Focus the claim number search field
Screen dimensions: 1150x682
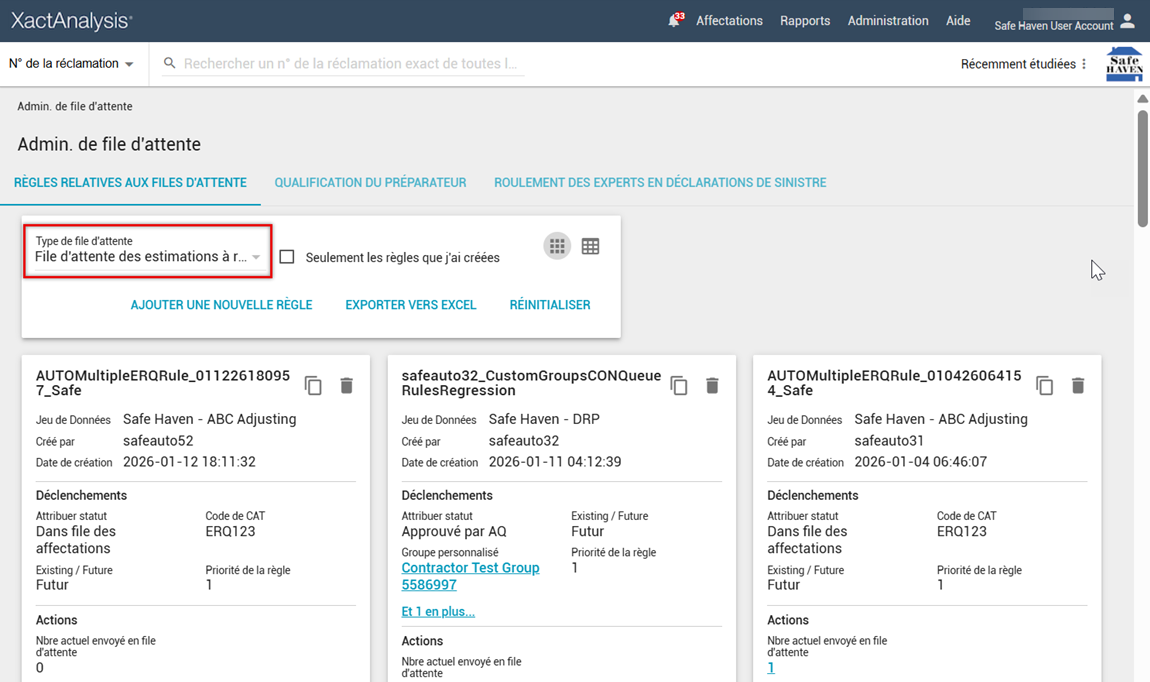(x=351, y=64)
